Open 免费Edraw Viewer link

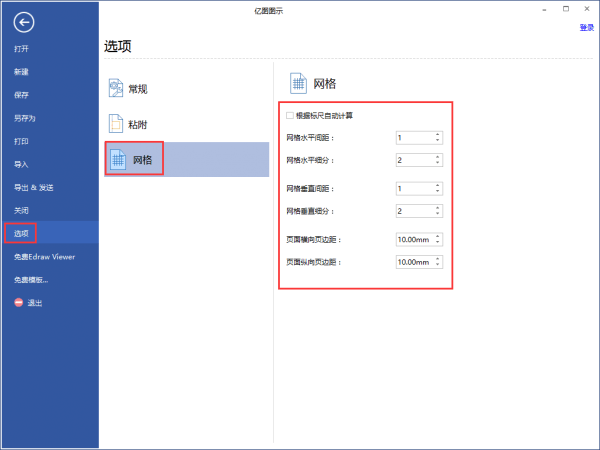tap(44, 257)
